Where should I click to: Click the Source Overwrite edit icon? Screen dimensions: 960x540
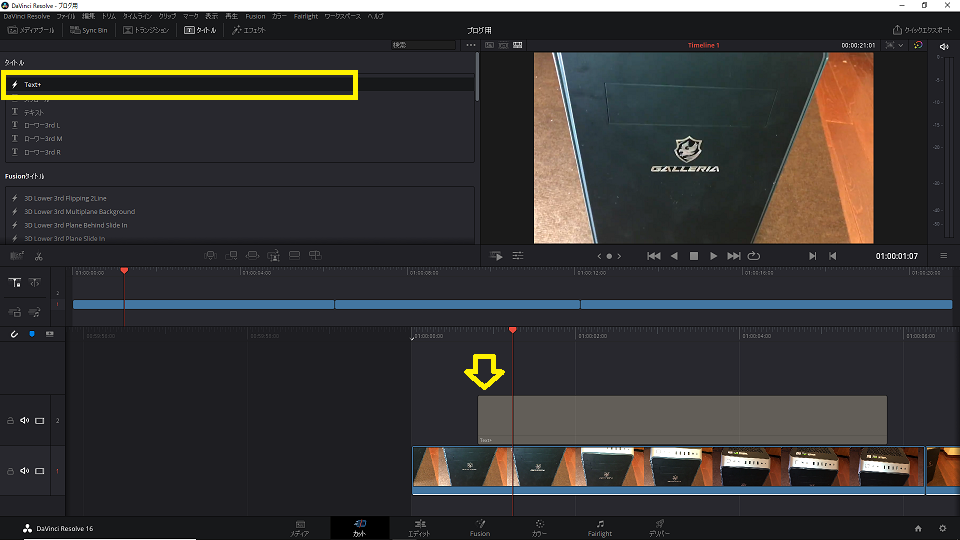[315, 255]
